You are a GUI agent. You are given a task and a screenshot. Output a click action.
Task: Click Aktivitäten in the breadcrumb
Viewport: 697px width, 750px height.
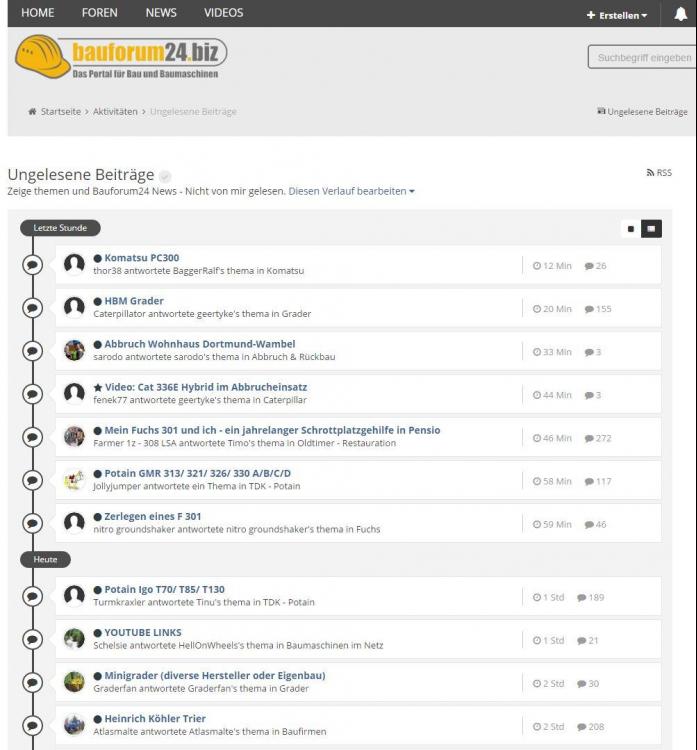(x=115, y=111)
